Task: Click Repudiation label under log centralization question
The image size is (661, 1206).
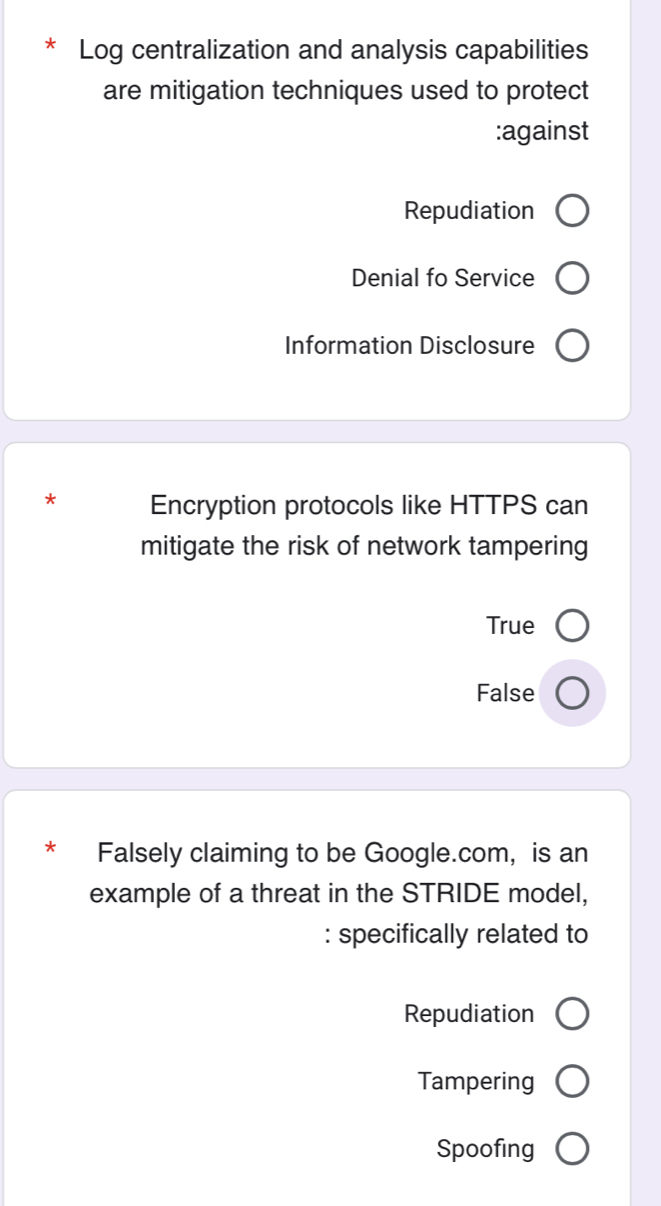Action: tap(469, 212)
